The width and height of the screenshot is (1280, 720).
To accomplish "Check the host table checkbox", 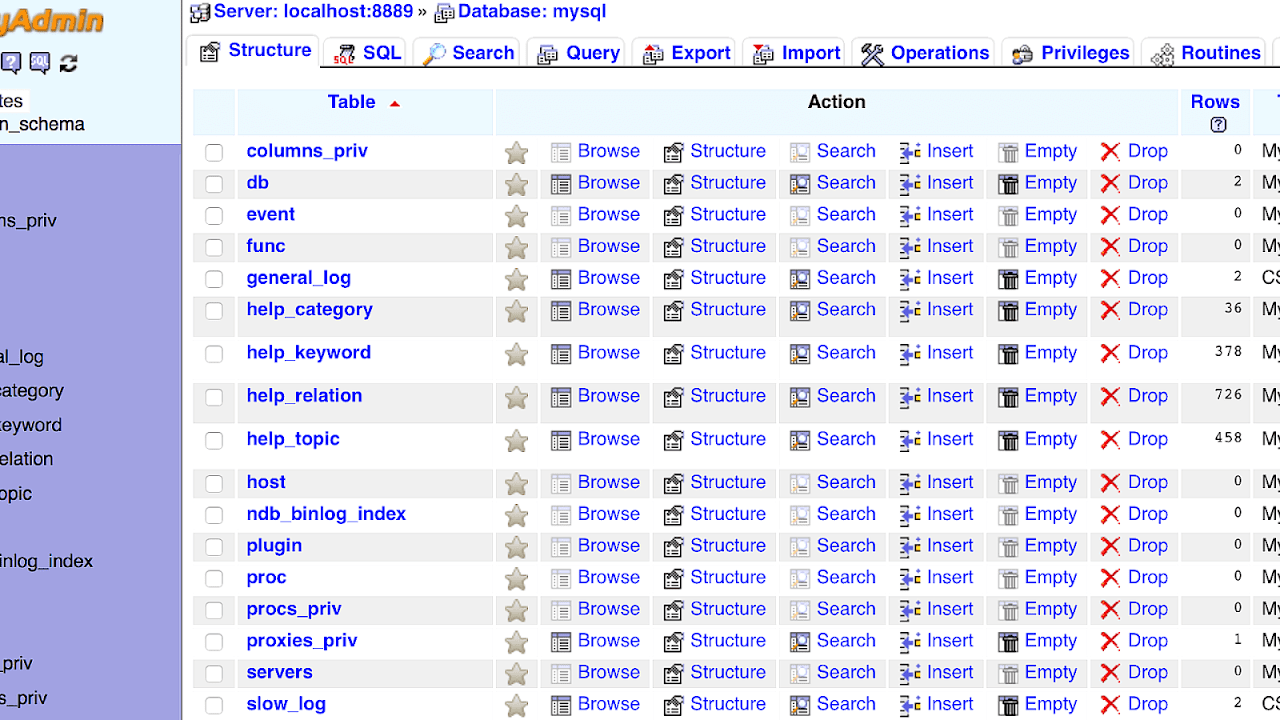I will pos(214,483).
